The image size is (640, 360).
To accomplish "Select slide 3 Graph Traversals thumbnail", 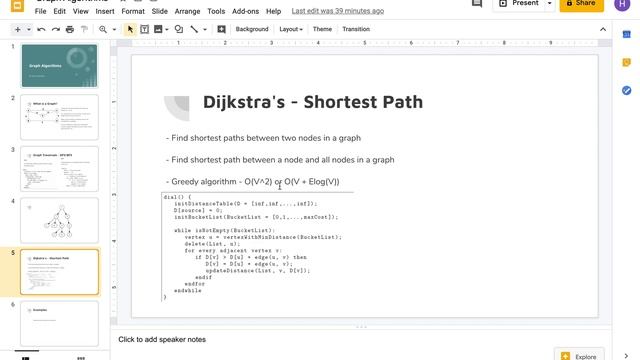I will pyautogui.click(x=60, y=169).
